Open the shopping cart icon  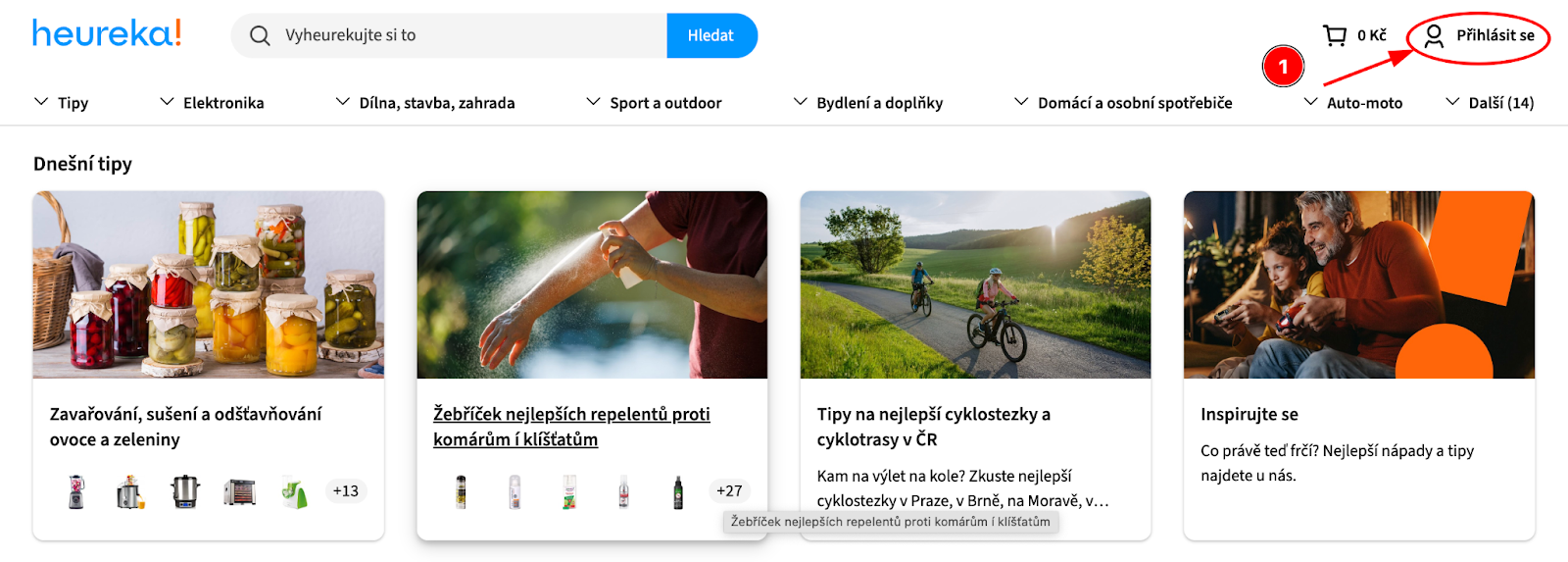click(x=1335, y=35)
